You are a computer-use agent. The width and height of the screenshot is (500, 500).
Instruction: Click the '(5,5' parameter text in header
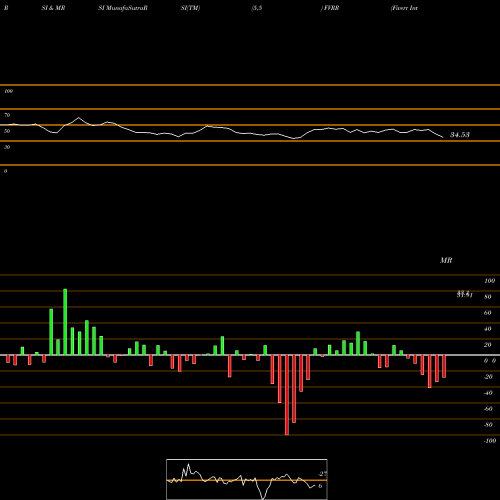coord(257,8)
